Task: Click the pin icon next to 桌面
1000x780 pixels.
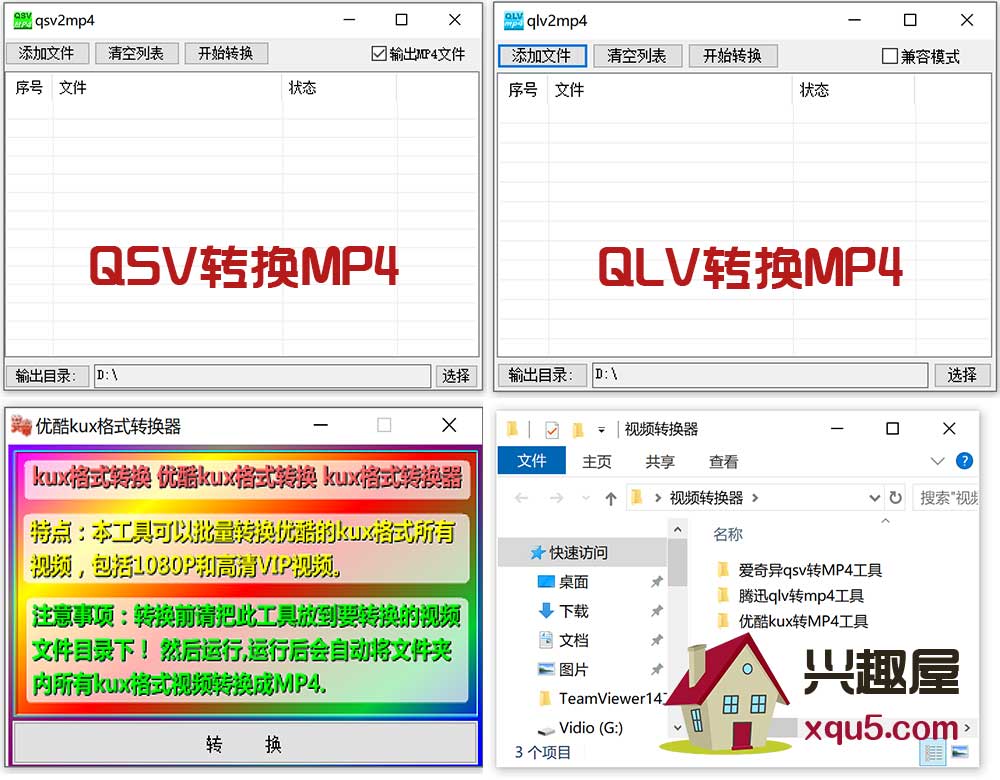Action: [x=656, y=582]
